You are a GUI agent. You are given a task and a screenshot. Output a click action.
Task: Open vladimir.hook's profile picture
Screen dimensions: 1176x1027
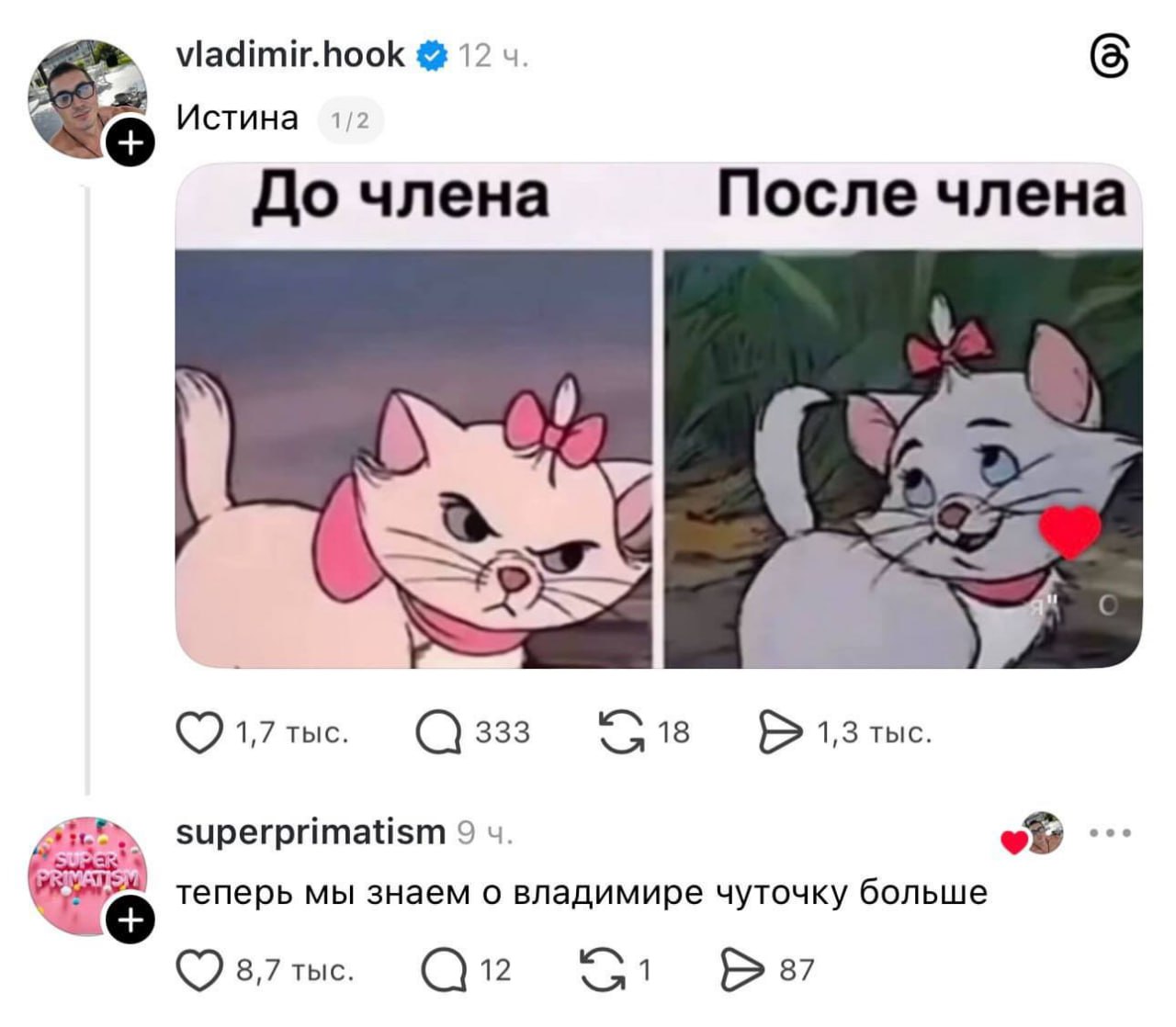pyautogui.click(x=88, y=99)
